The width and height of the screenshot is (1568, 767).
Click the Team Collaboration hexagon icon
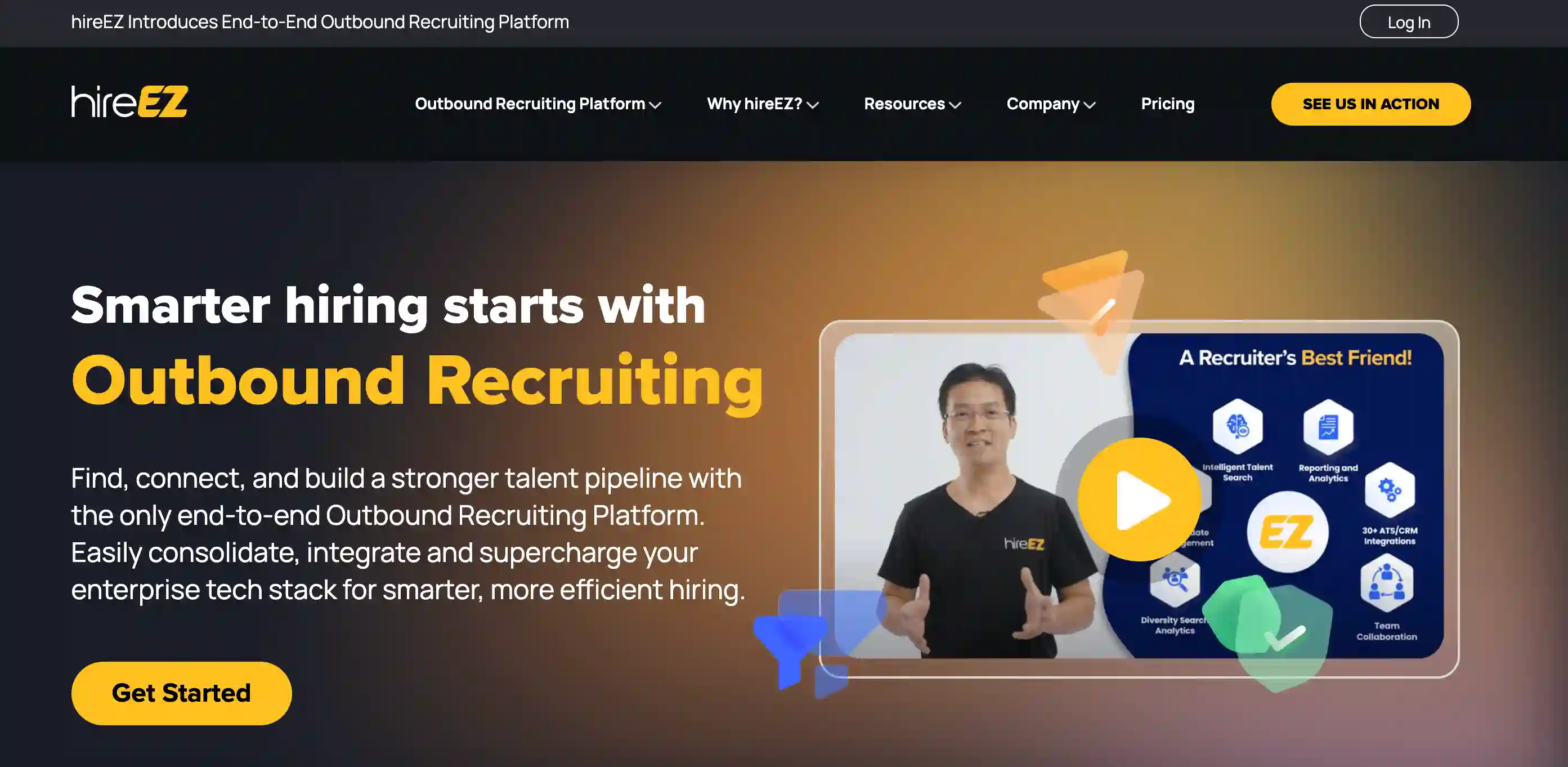(x=1387, y=583)
